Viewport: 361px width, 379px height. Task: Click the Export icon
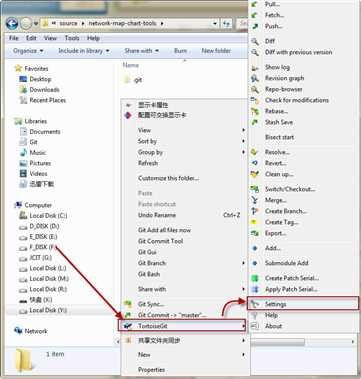coord(255,233)
